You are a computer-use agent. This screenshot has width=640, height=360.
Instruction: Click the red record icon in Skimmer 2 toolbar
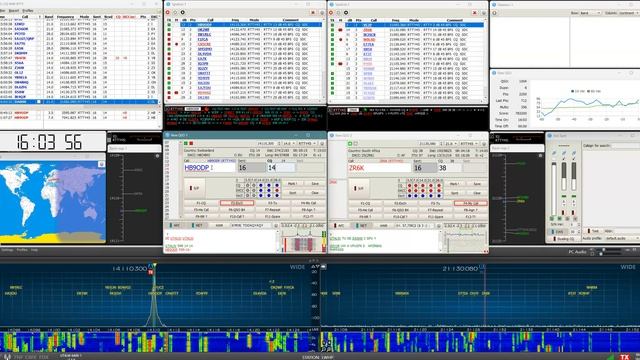pos(331,13)
